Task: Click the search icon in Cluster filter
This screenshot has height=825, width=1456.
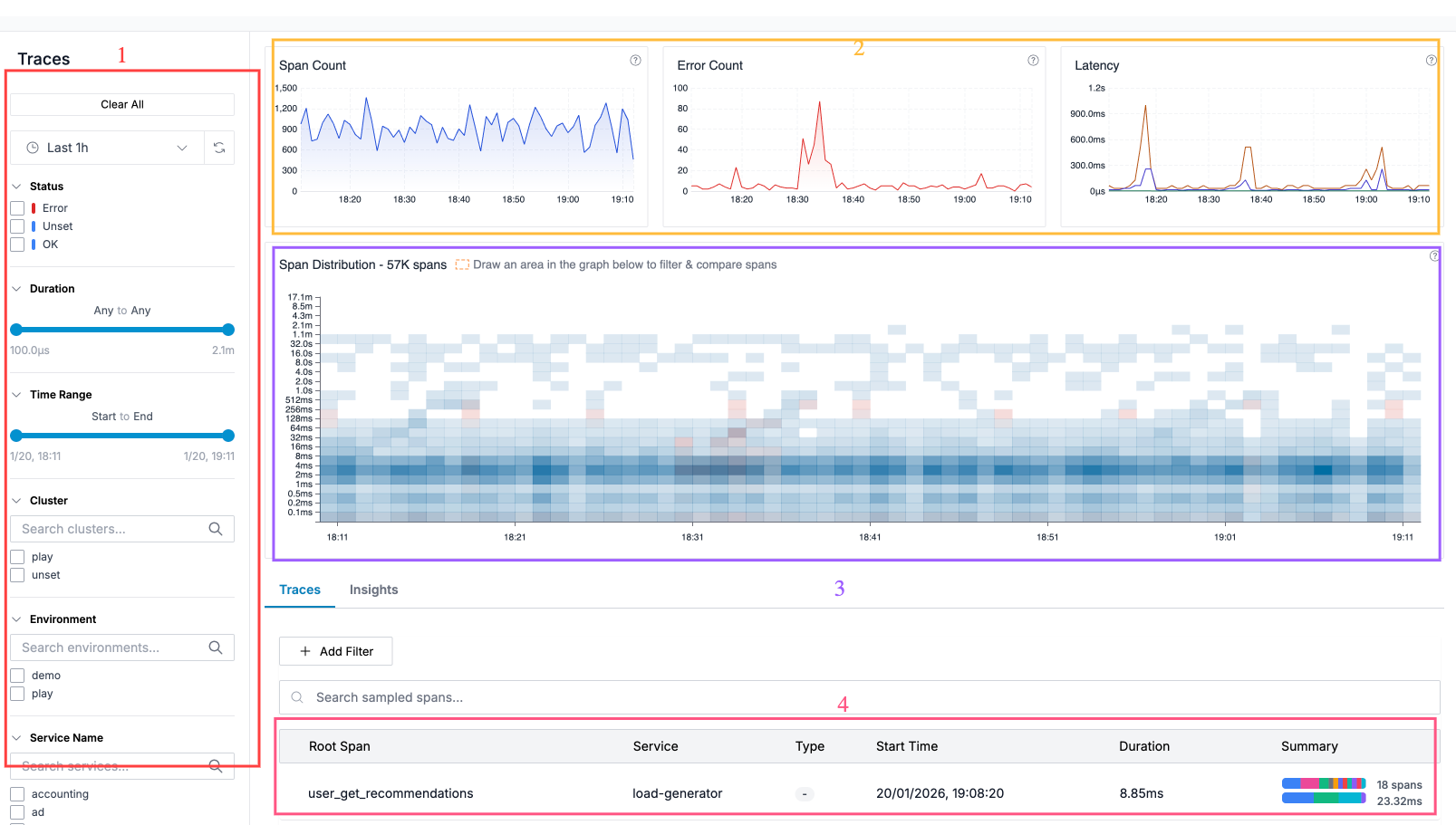Action: coord(216,528)
